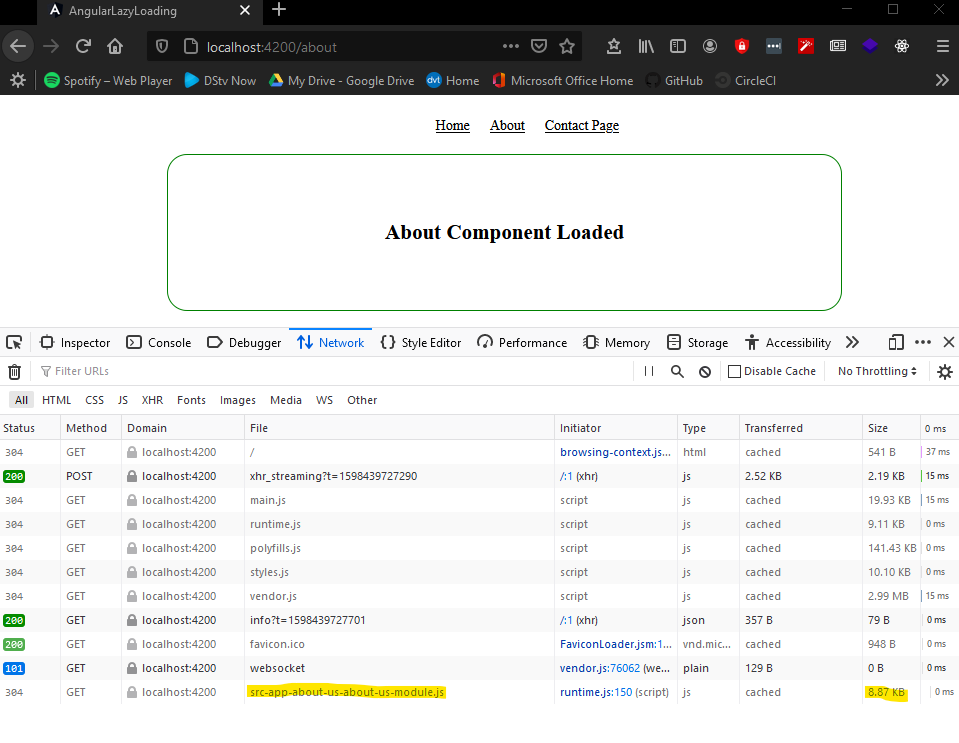This screenshot has width=959, height=743.
Task: Open the About navigation link
Action: pos(507,125)
